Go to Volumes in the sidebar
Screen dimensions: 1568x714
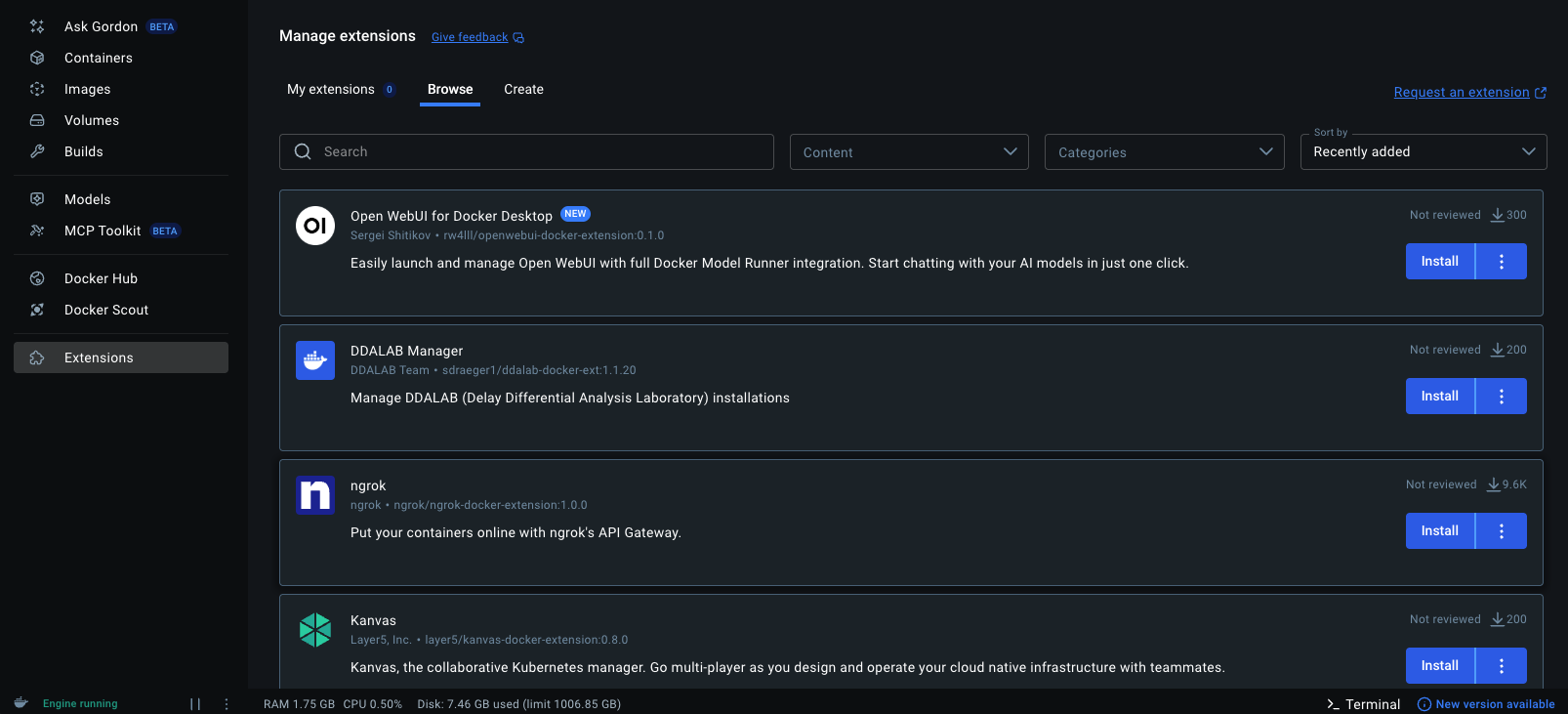(x=91, y=120)
